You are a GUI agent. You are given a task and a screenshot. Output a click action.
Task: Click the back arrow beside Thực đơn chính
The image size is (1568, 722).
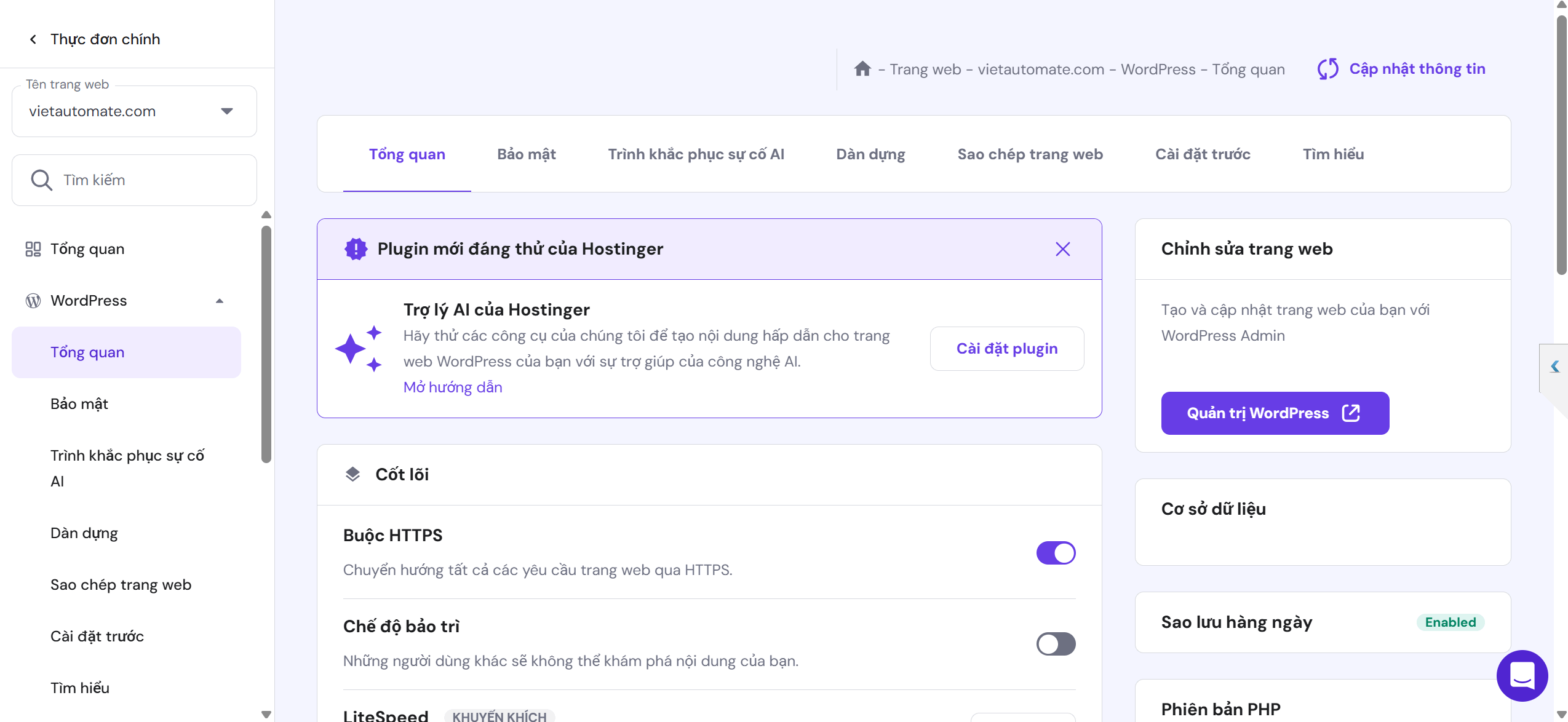(33, 39)
